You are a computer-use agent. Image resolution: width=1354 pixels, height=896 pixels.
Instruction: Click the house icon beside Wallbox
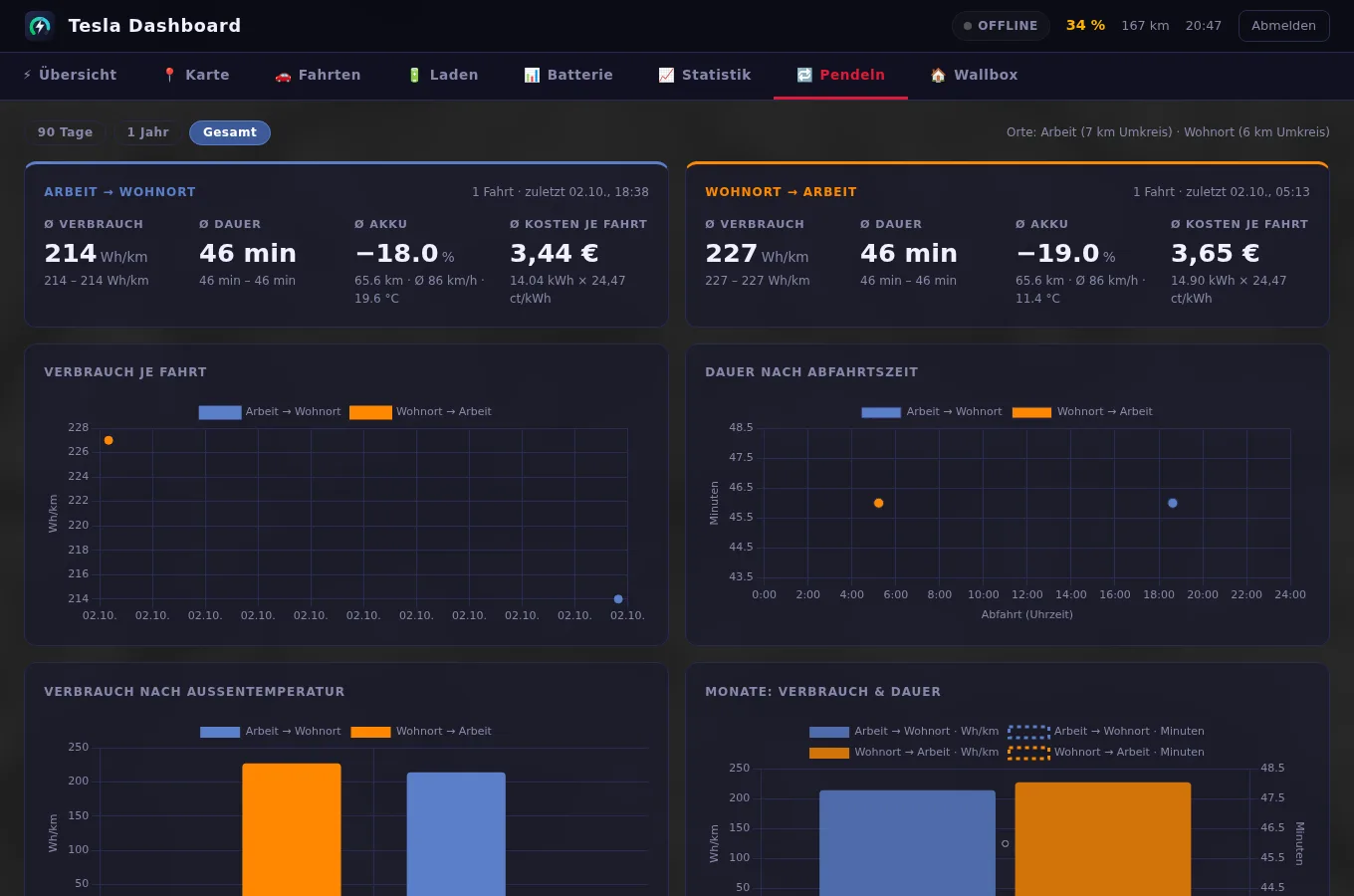[x=938, y=75]
